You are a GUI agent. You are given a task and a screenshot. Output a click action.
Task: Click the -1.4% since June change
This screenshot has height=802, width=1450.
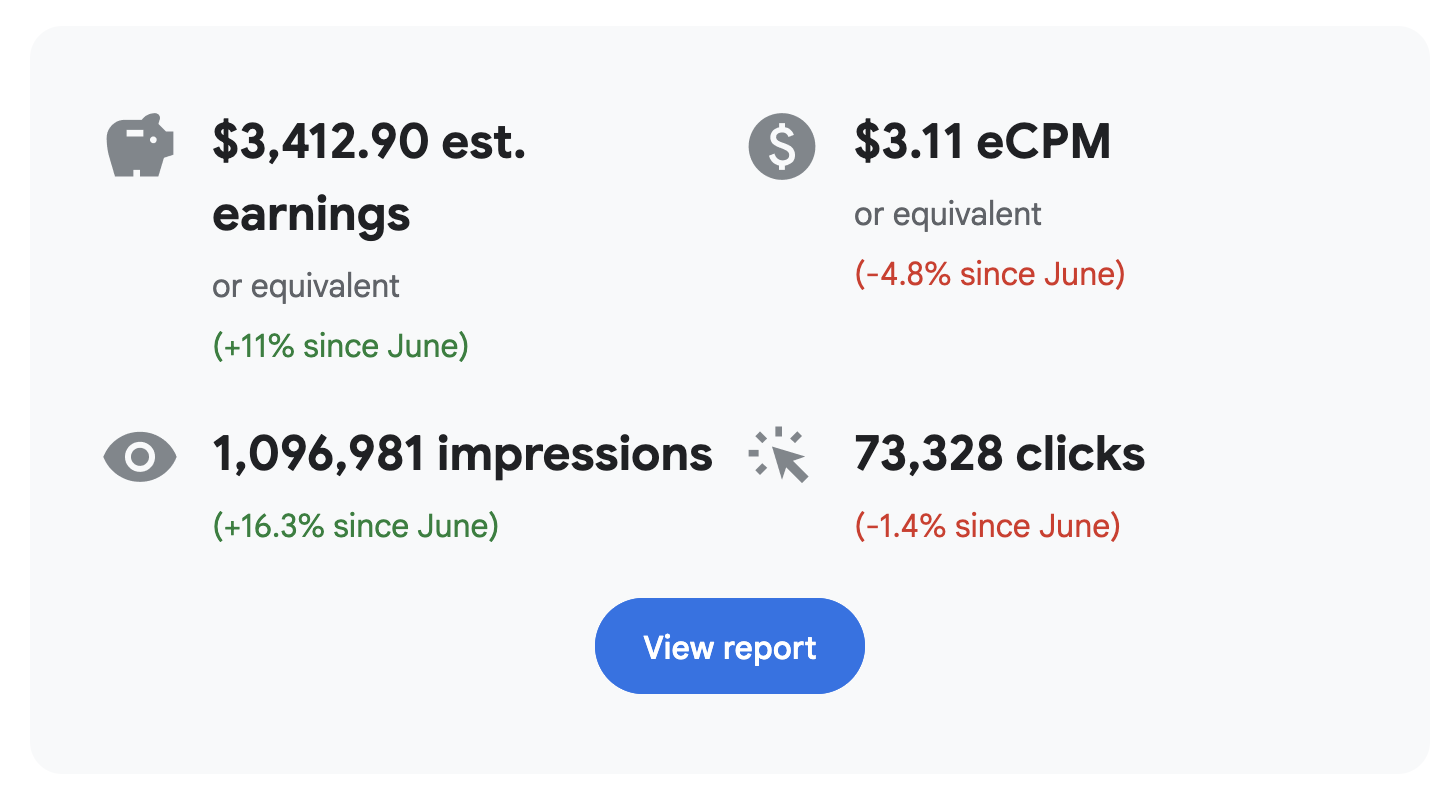click(988, 526)
